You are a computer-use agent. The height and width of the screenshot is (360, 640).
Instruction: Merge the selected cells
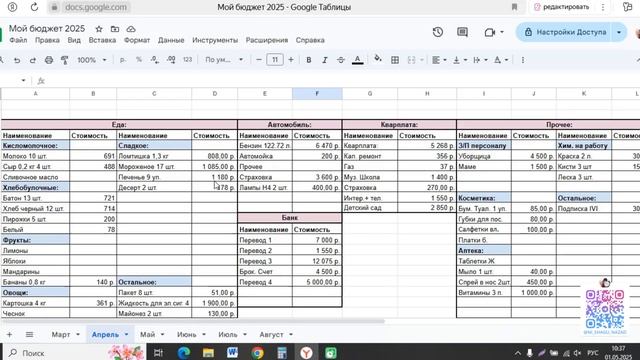pyautogui.click(x=411, y=60)
